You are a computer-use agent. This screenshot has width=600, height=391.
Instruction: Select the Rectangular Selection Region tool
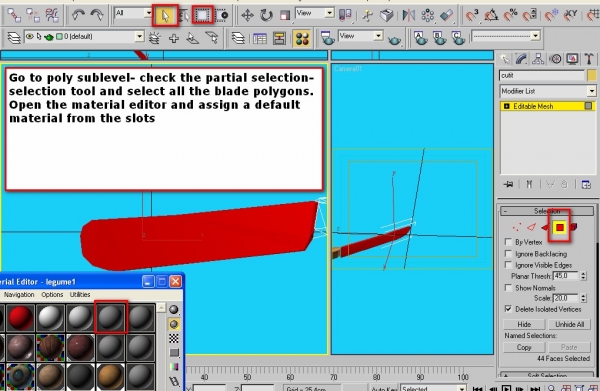pos(202,15)
